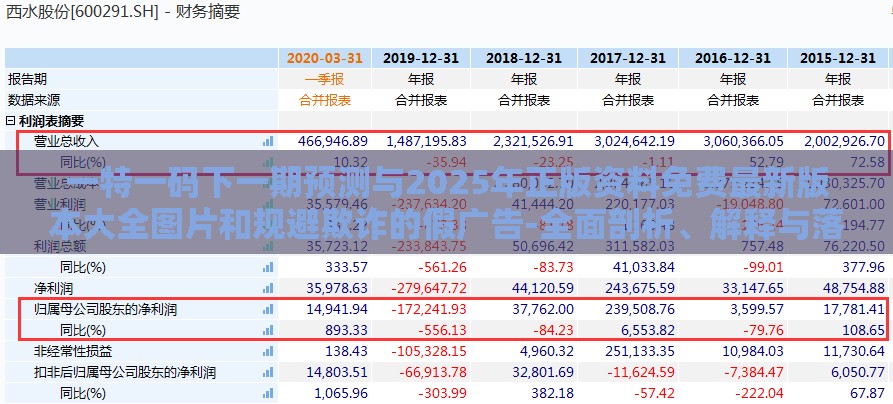Image resolution: width=893 pixels, height=404 pixels.
Task: Click the title 西水股份[600291.SH] - 财务摘要
Action: pyautogui.click(x=124, y=12)
